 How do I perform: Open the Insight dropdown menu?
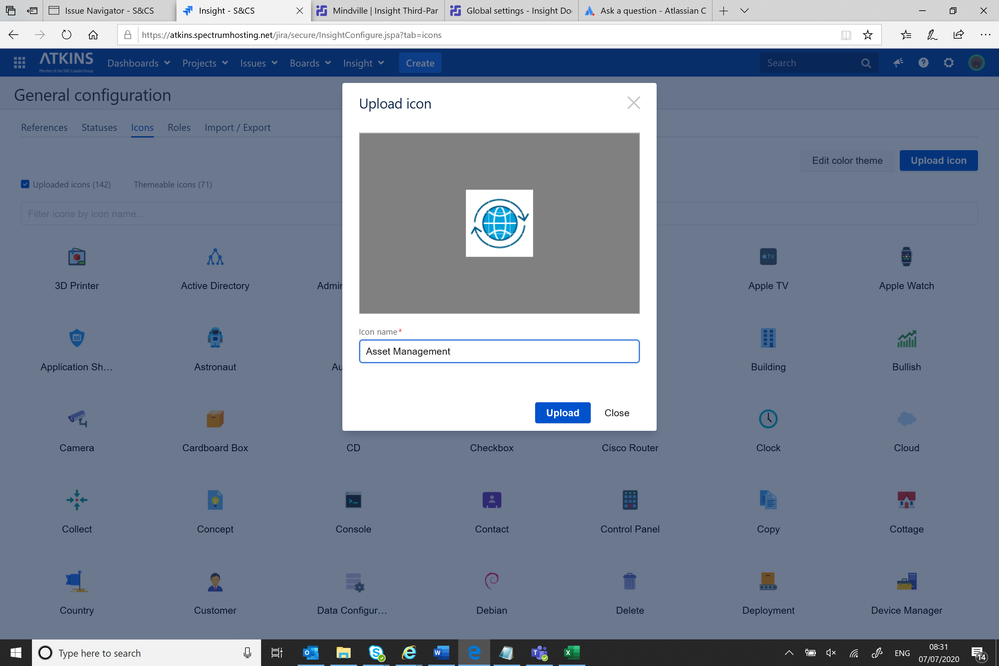click(363, 63)
